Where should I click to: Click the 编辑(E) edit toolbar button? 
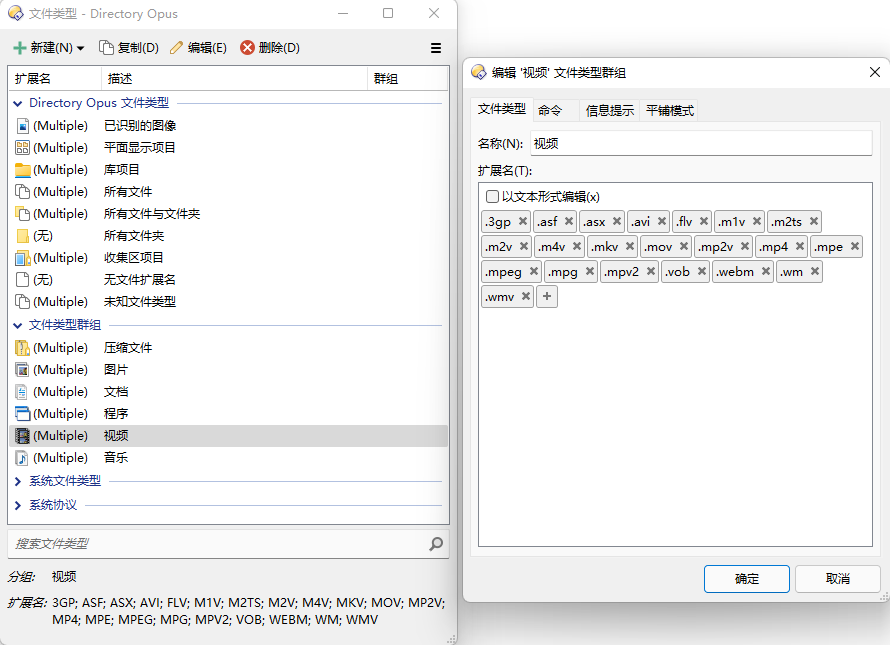199,48
